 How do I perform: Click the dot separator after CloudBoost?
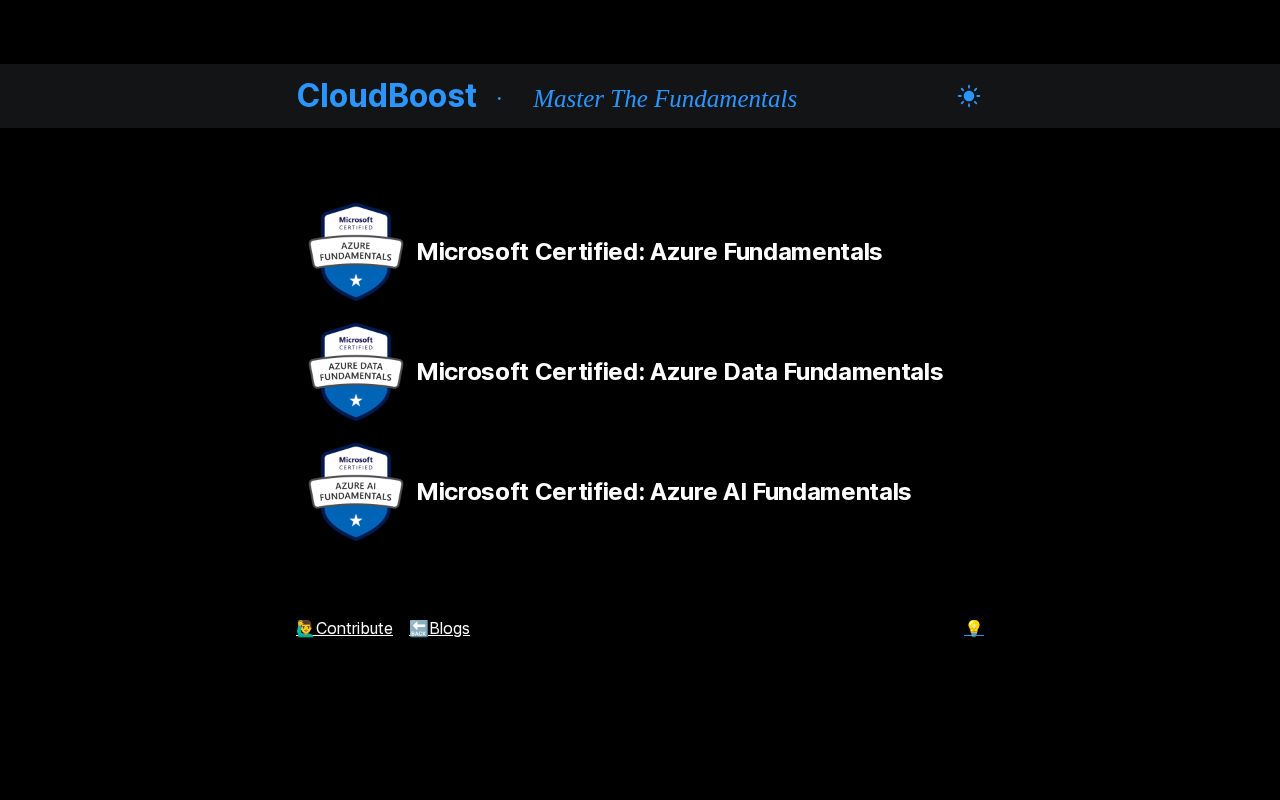499,98
